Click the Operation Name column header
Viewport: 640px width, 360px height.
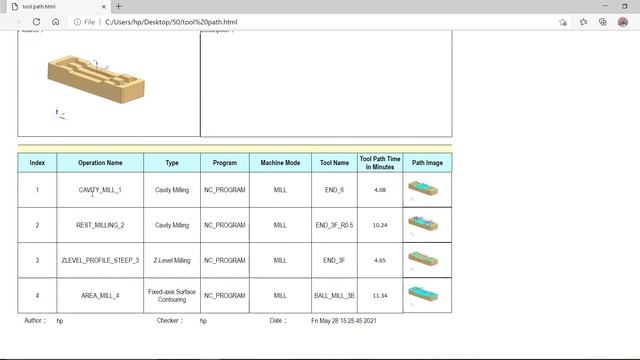point(100,162)
